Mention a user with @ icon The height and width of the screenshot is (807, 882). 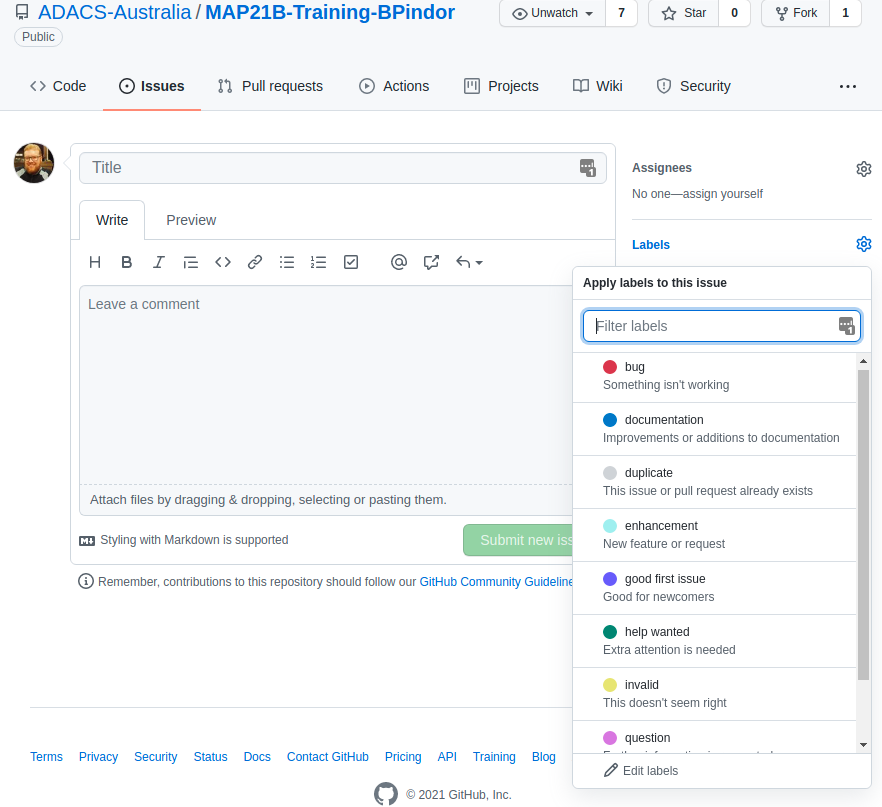pos(399,262)
